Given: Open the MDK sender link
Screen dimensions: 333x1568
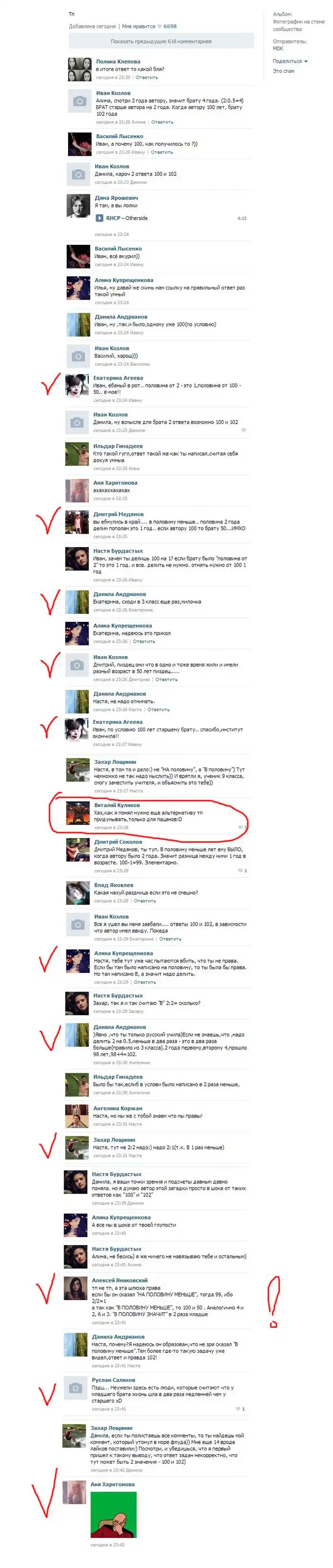Looking at the screenshot, I should click(x=278, y=48).
